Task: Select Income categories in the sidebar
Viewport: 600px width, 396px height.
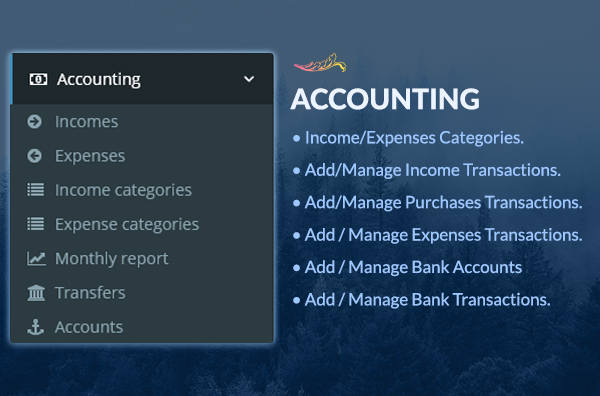Action: [x=142, y=190]
